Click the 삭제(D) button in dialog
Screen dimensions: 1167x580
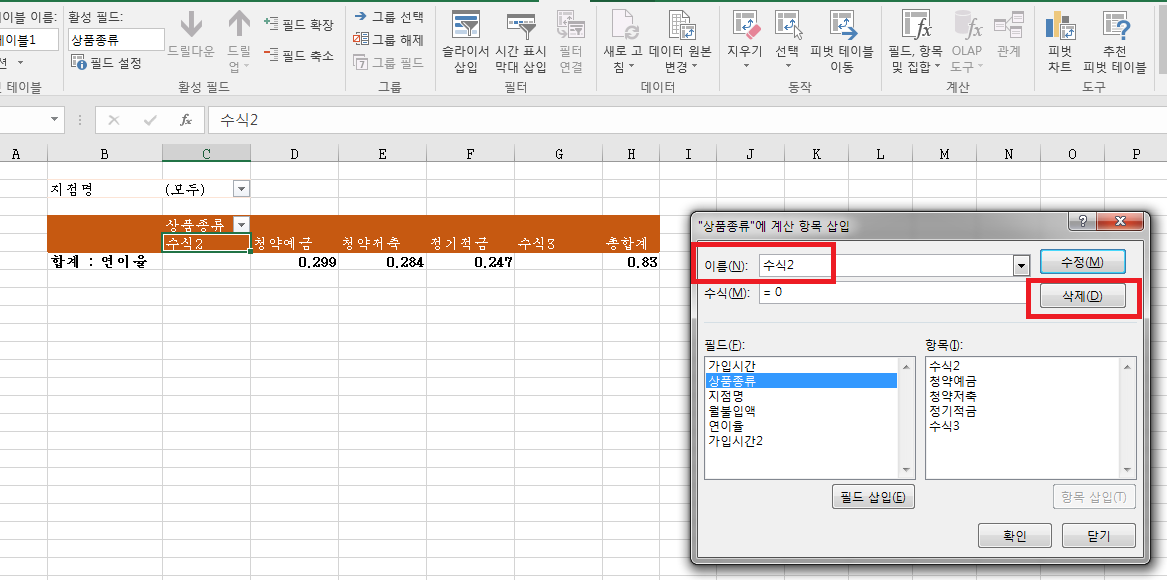point(1082,297)
